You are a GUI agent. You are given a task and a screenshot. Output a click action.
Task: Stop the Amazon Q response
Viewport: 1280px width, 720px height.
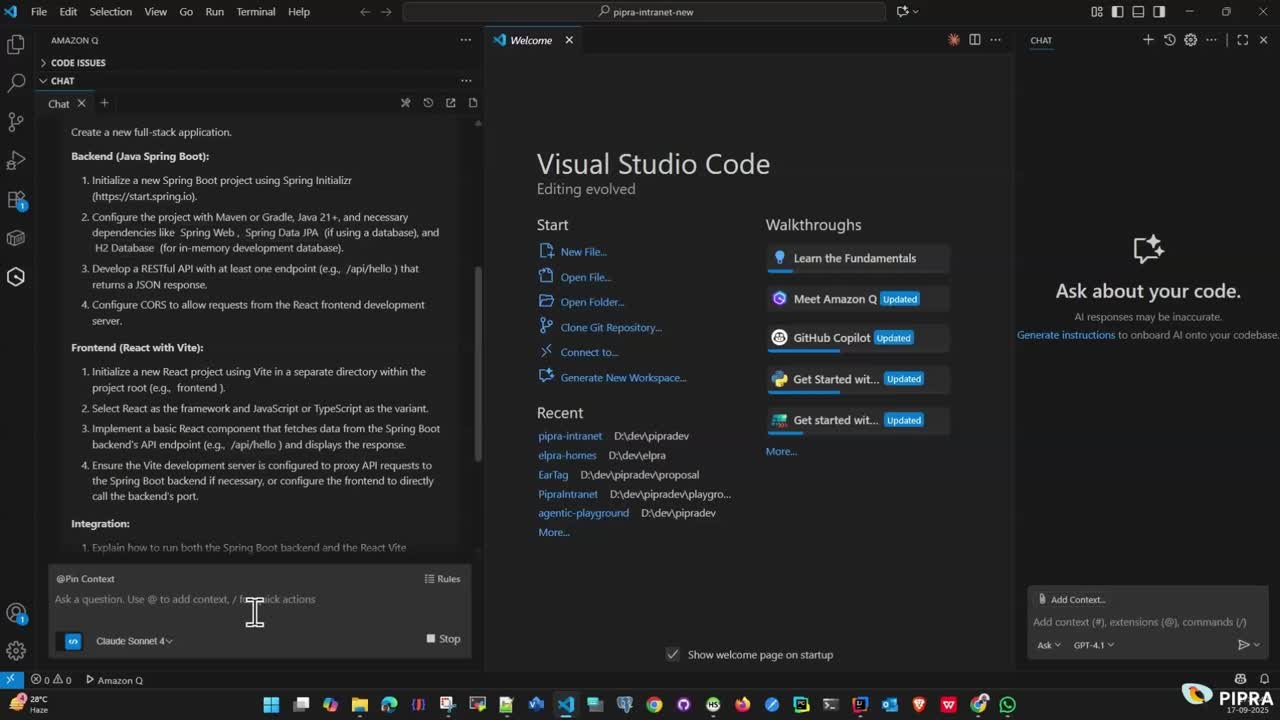tap(443, 639)
